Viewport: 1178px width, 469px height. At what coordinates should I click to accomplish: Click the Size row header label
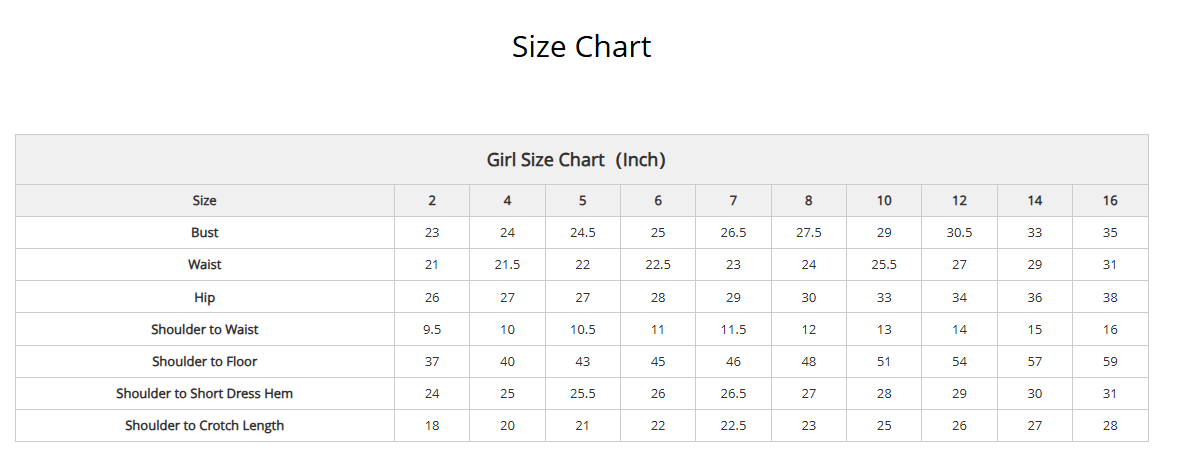click(204, 201)
